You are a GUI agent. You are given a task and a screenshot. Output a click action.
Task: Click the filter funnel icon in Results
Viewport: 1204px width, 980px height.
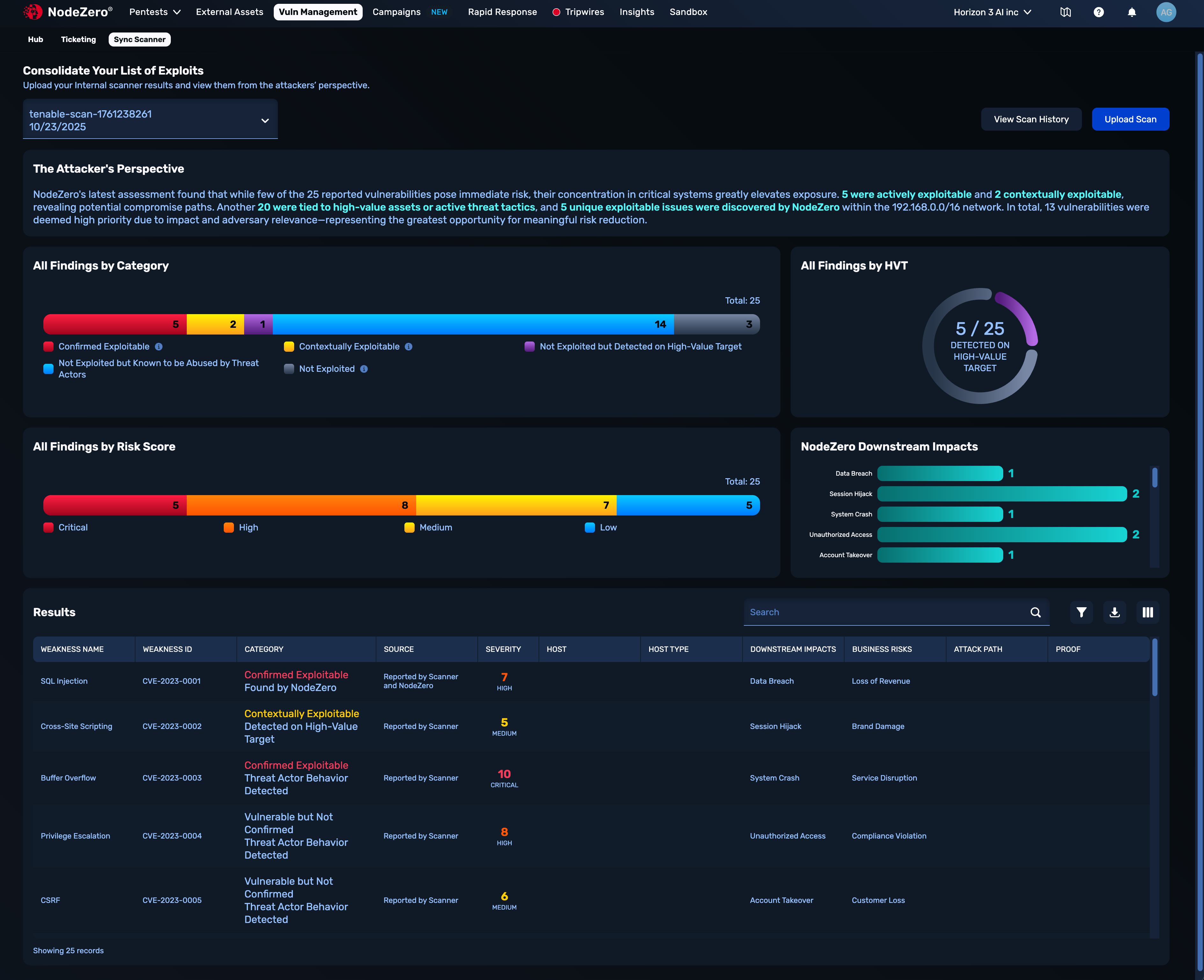(x=1081, y=612)
